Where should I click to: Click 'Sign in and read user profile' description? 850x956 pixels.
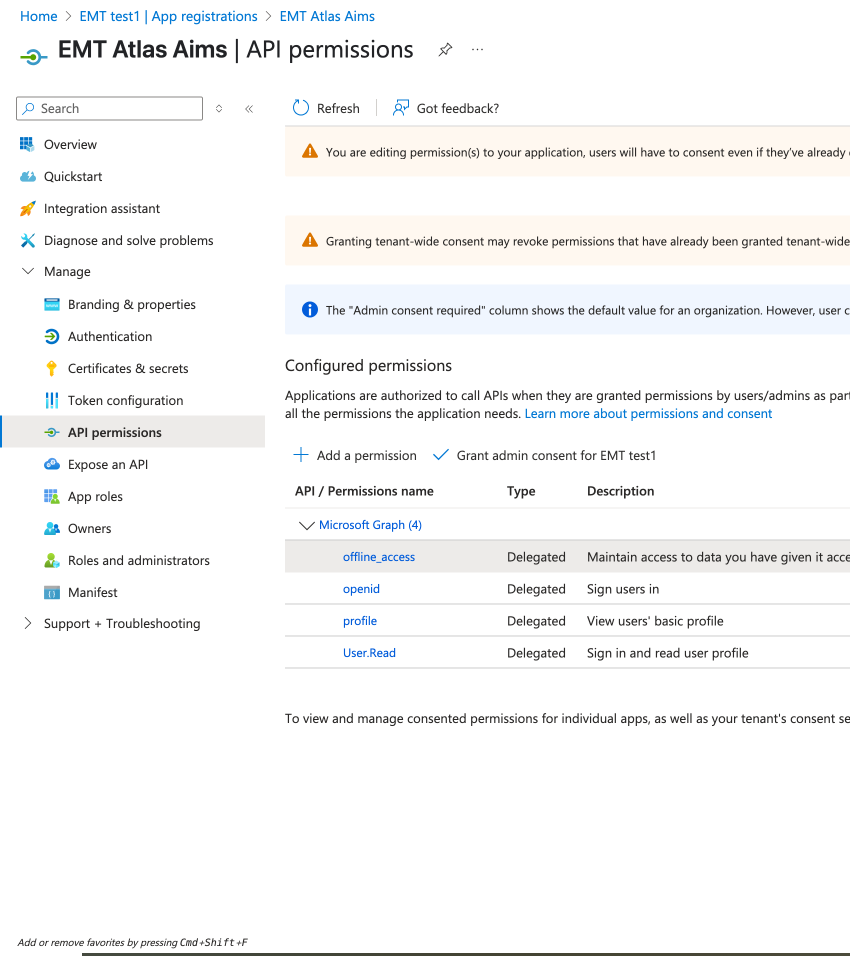click(x=667, y=653)
